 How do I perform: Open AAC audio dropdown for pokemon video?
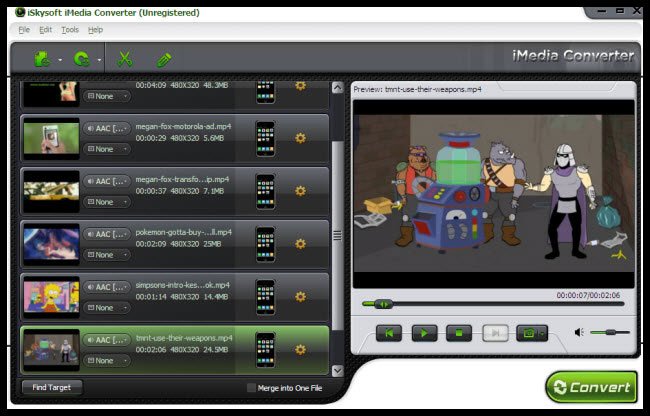[x=107, y=234]
